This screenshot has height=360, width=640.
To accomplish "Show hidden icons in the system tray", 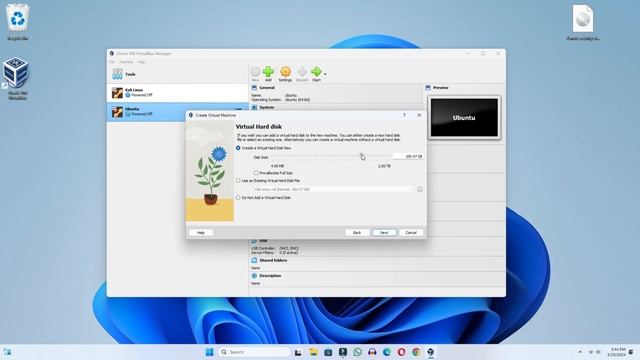I will point(580,352).
